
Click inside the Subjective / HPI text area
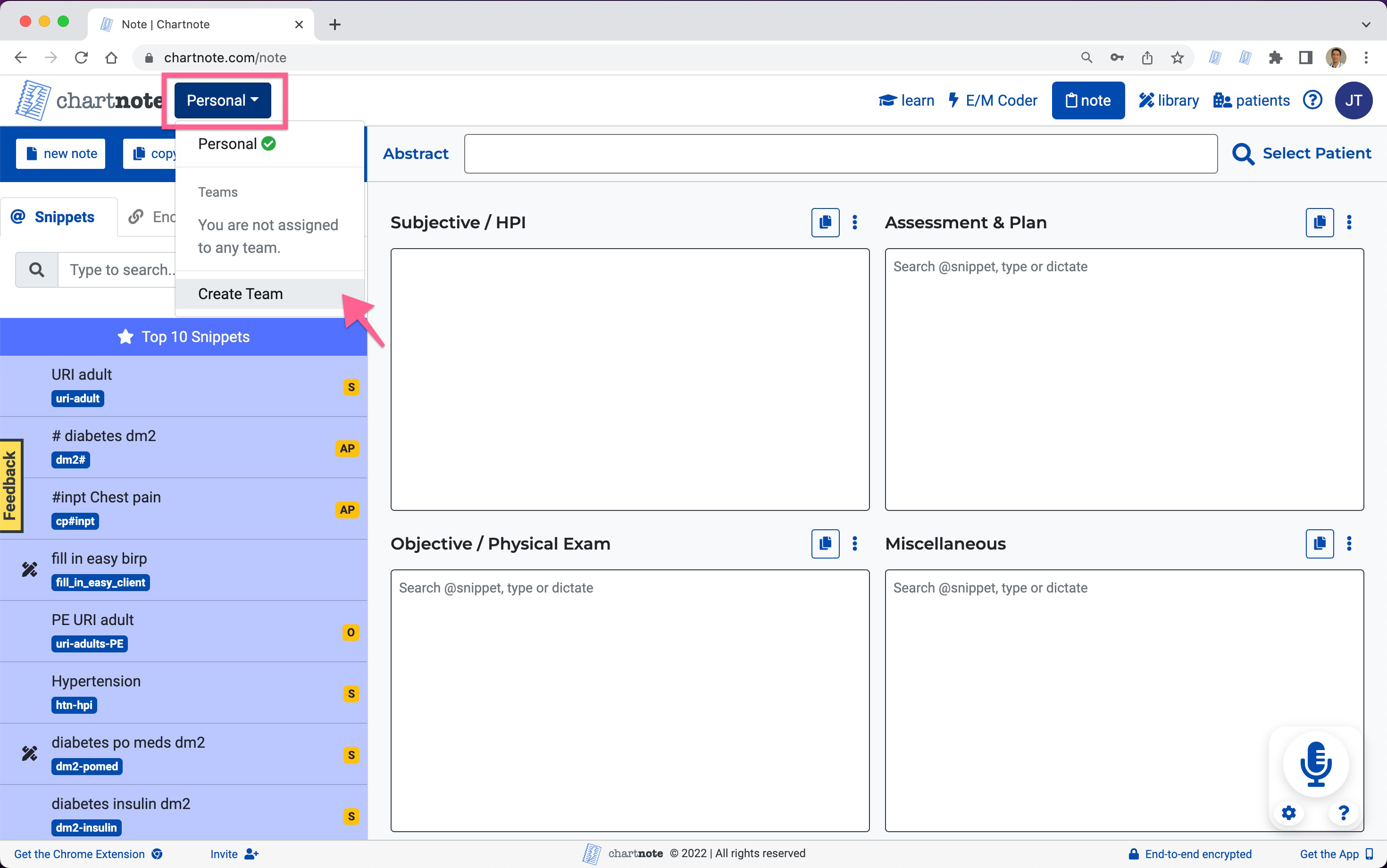click(x=630, y=379)
